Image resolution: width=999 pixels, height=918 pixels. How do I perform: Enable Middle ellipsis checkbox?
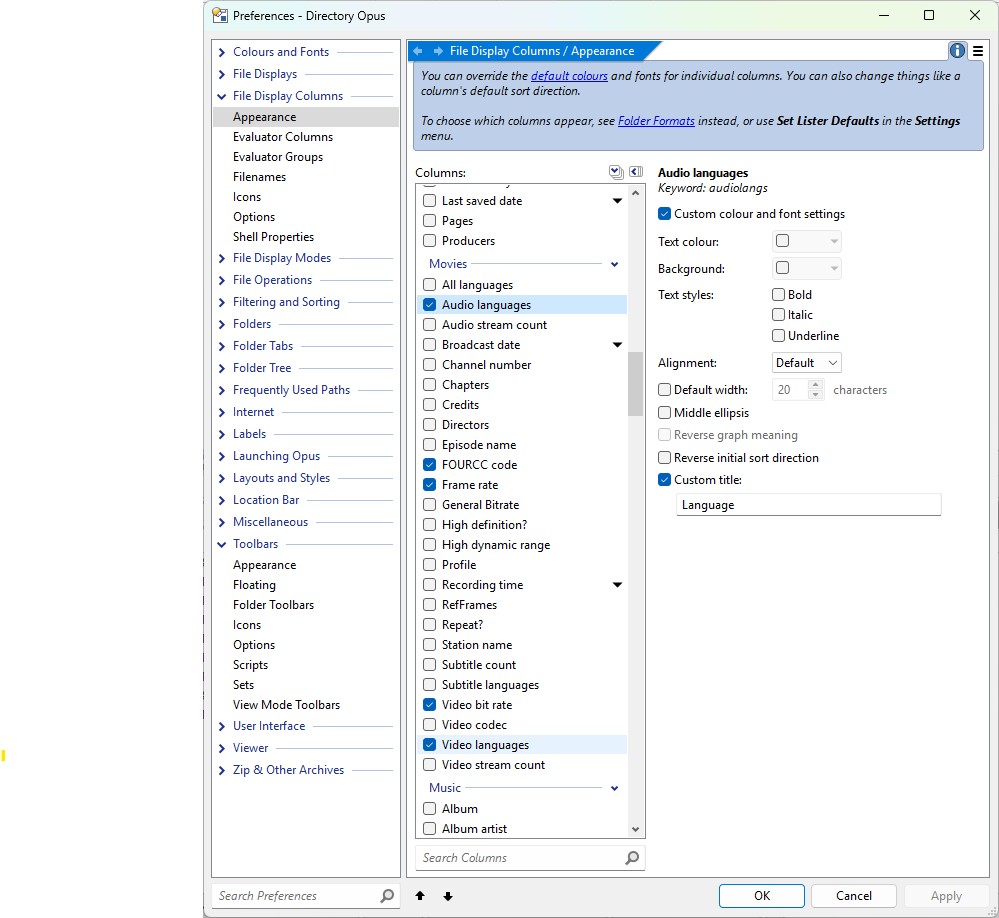pos(664,412)
